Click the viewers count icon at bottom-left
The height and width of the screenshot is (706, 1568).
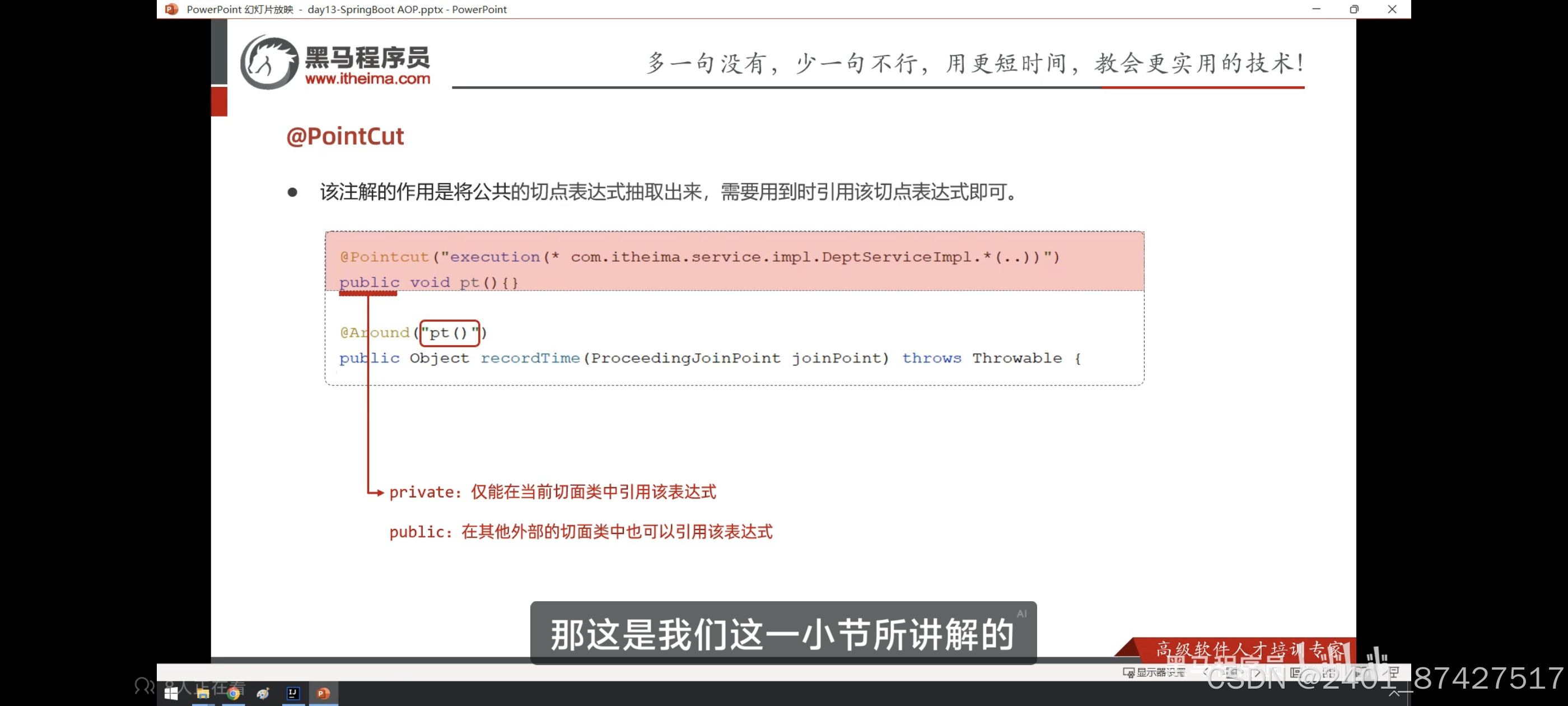pos(144,686)
